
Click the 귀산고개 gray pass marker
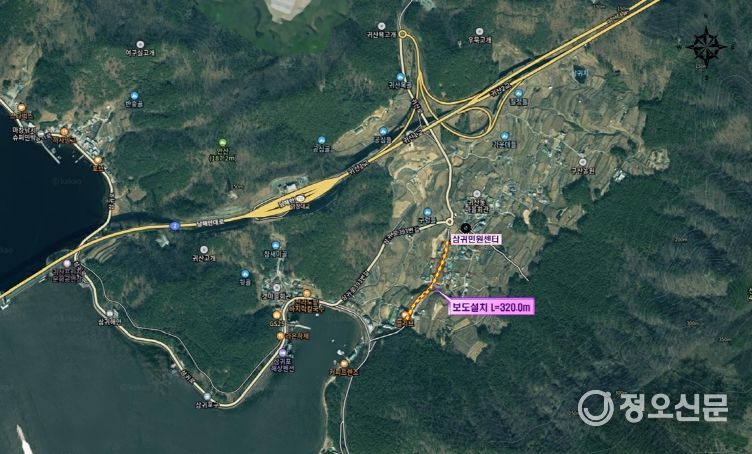(204, 250)
